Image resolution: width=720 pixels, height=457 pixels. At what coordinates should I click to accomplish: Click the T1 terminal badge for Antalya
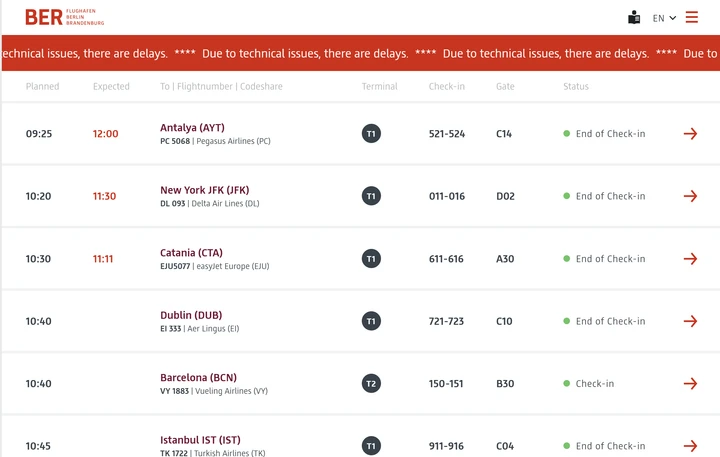[371, 134]
